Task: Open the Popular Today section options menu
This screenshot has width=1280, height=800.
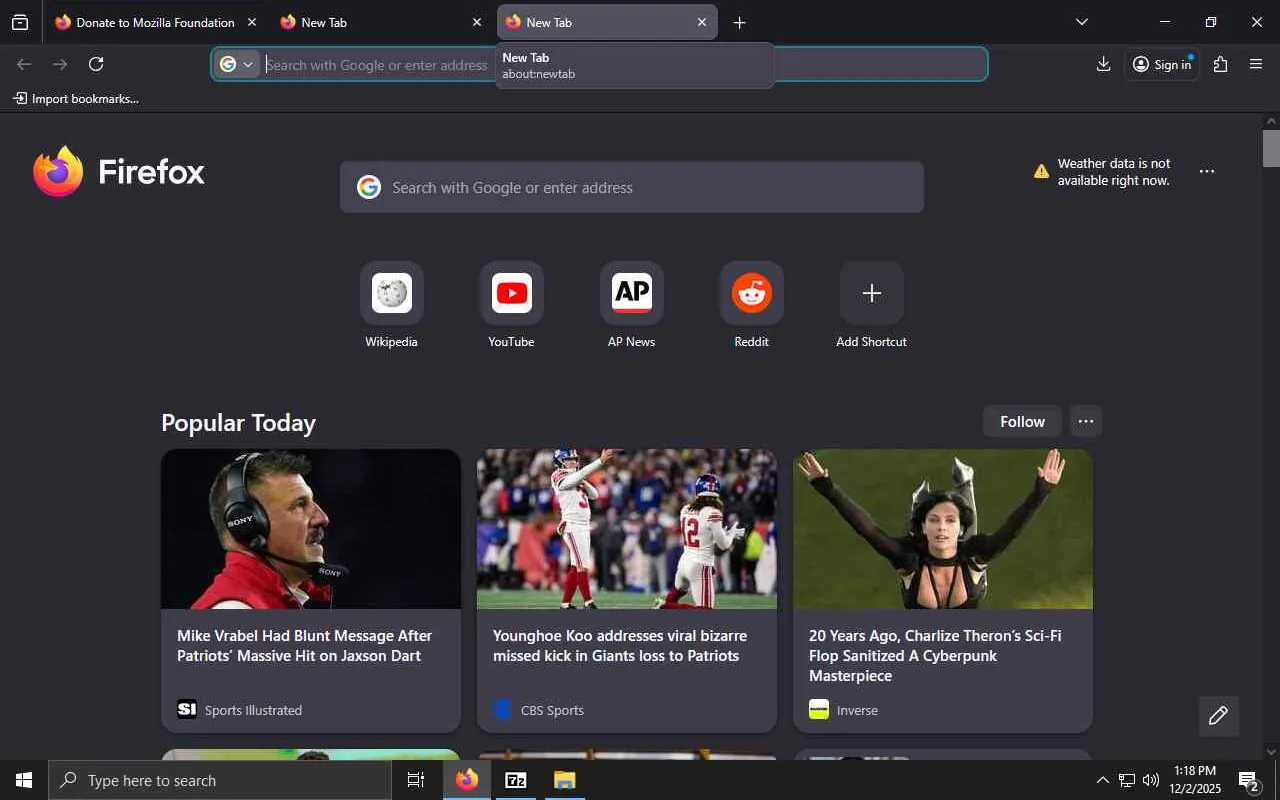Action: (1086, 421)
